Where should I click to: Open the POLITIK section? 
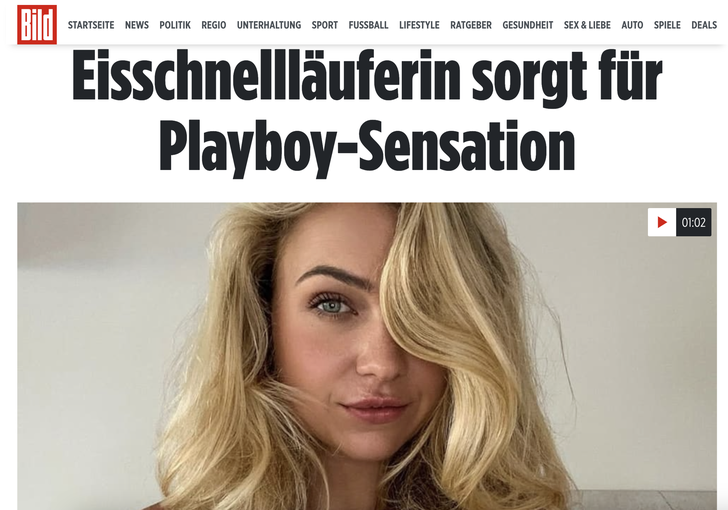tap(175, 25)
